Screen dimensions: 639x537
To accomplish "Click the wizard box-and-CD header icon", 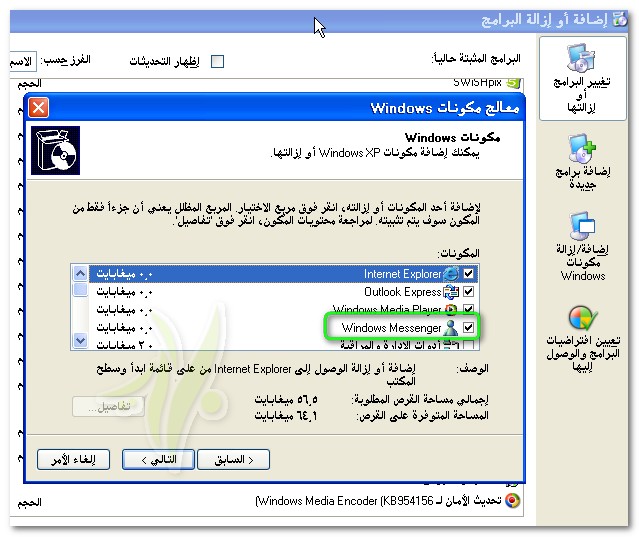I will (55, 150).
